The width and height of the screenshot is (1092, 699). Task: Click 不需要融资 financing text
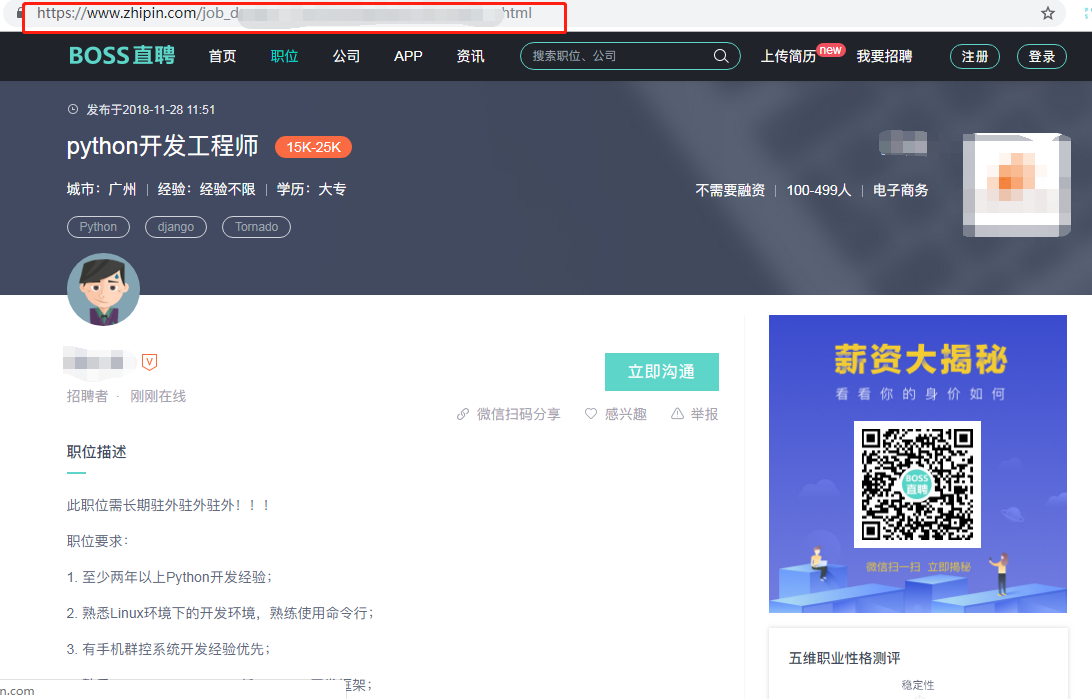click(x=730, y=190)
